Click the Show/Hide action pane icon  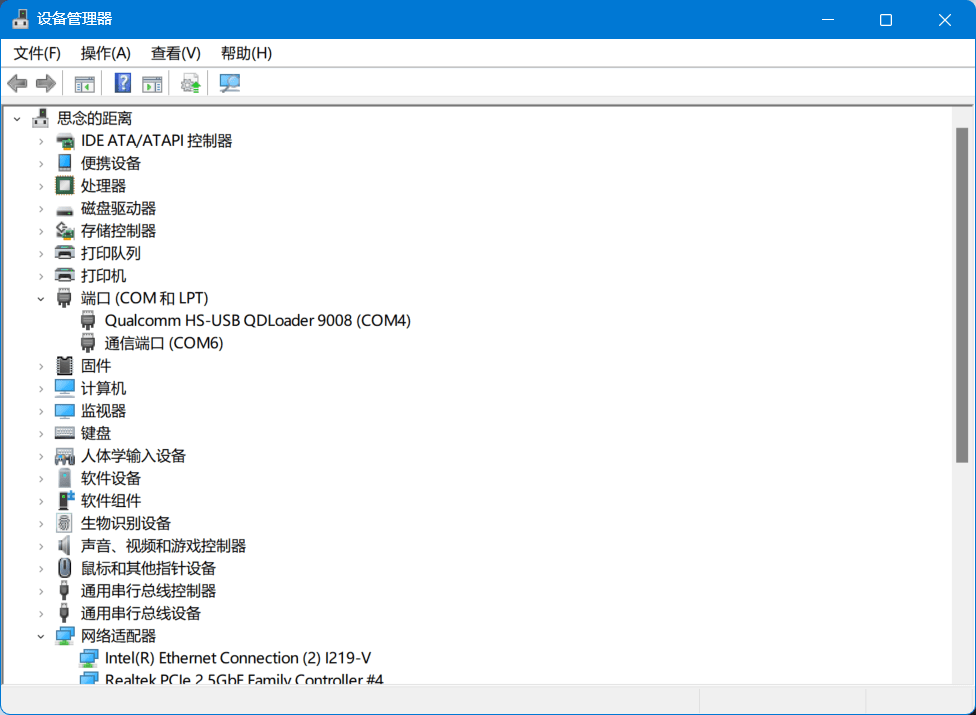(152, 84)
